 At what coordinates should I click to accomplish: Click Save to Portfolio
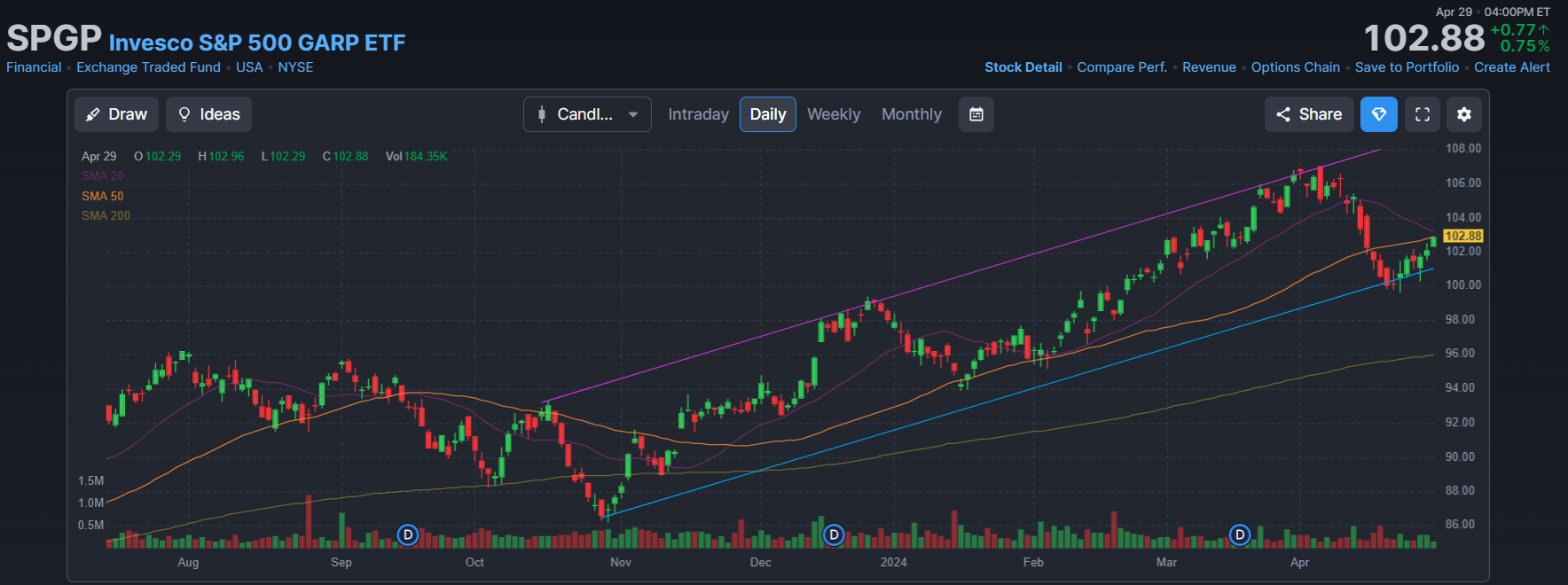click(1407, 67)
